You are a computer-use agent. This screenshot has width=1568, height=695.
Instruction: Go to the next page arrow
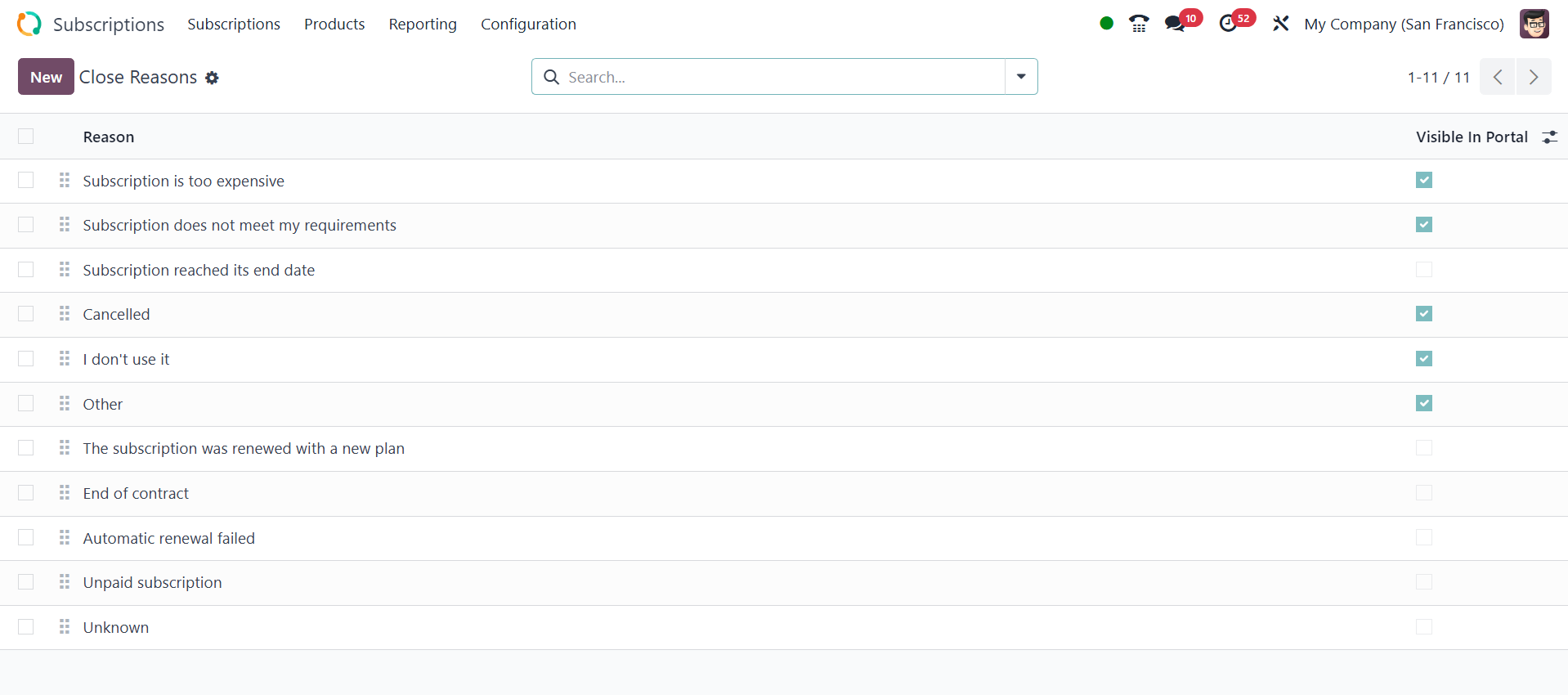[x=1533, y=77]
